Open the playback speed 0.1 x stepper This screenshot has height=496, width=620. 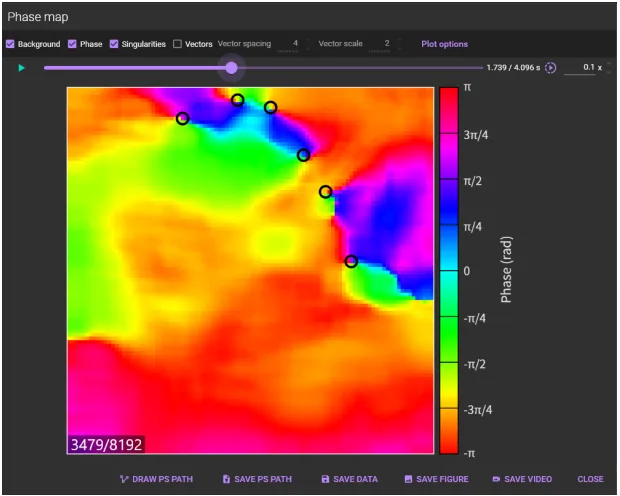[x=609, y=68]
